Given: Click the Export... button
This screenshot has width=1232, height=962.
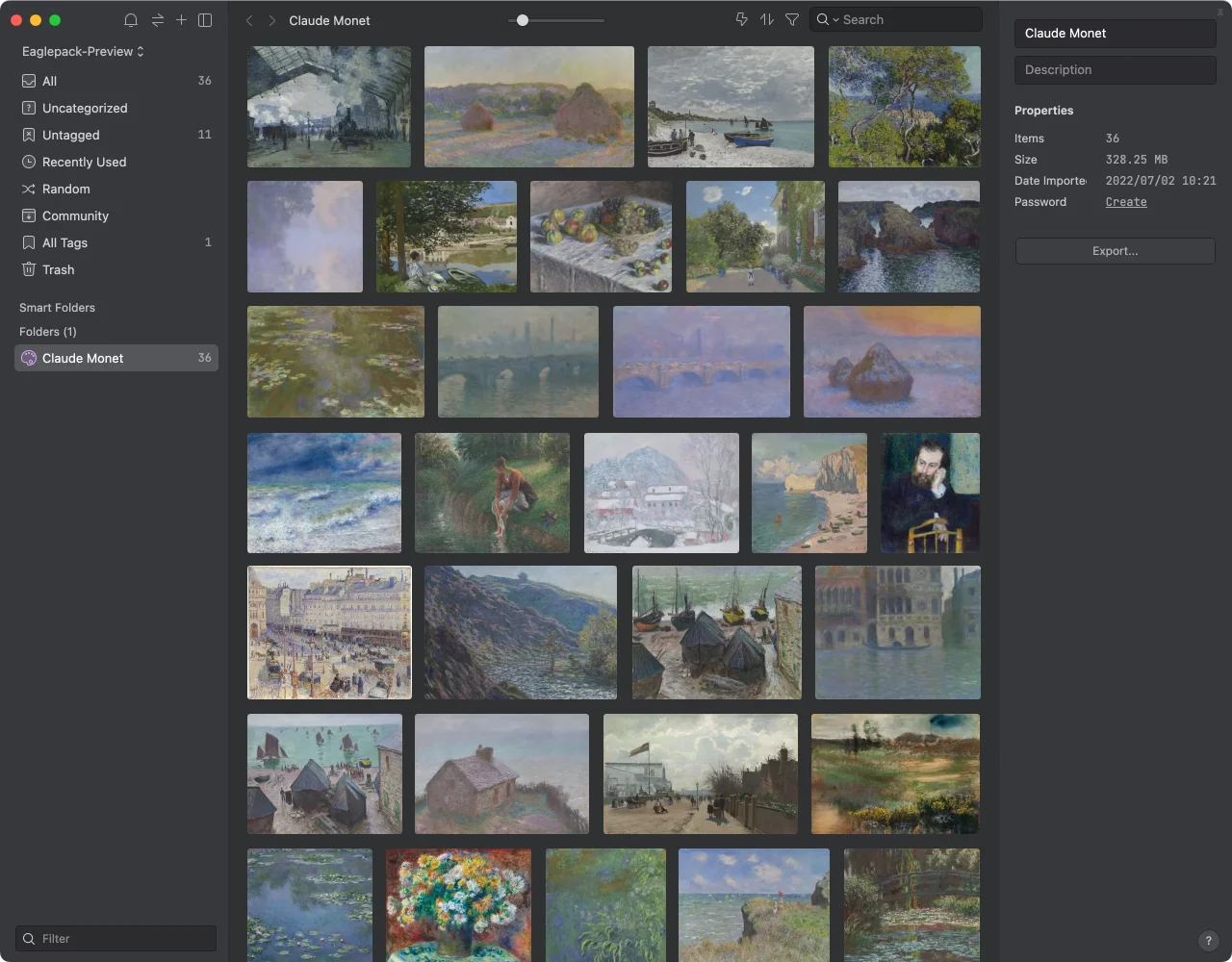Looking at the screenshot, I should coord(1115,251).
